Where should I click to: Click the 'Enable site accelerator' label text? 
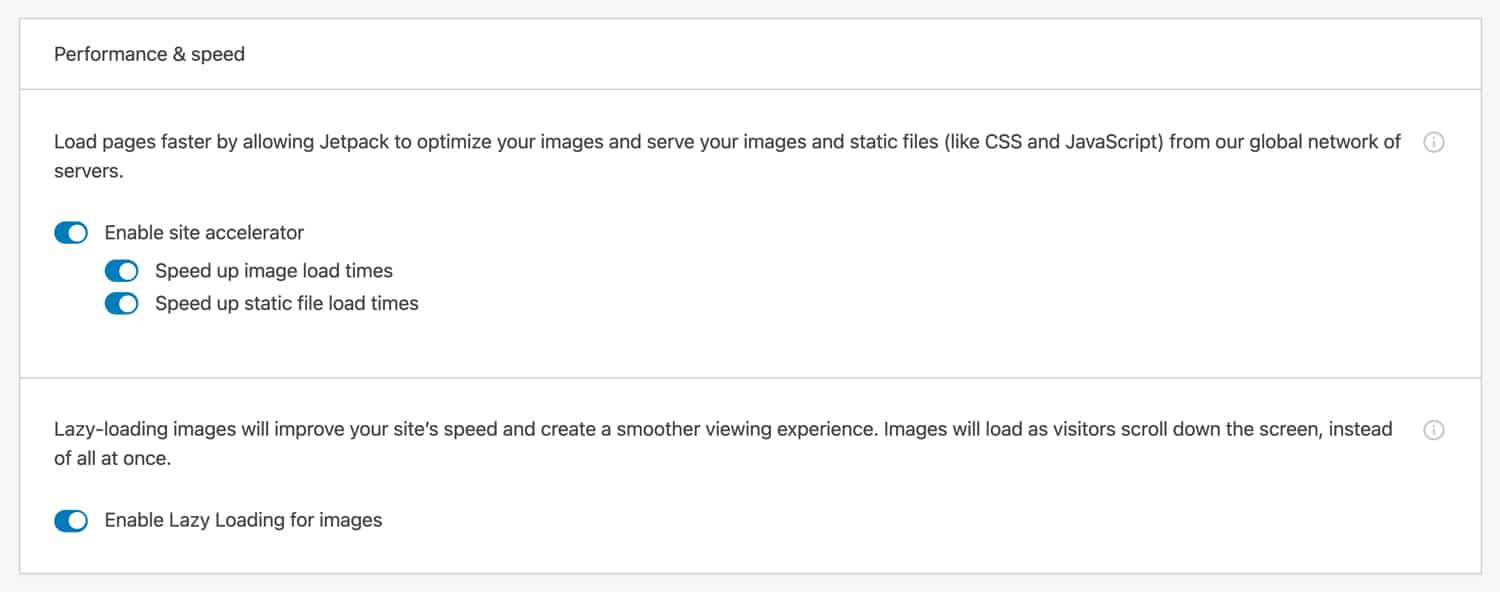coord(204,233)
